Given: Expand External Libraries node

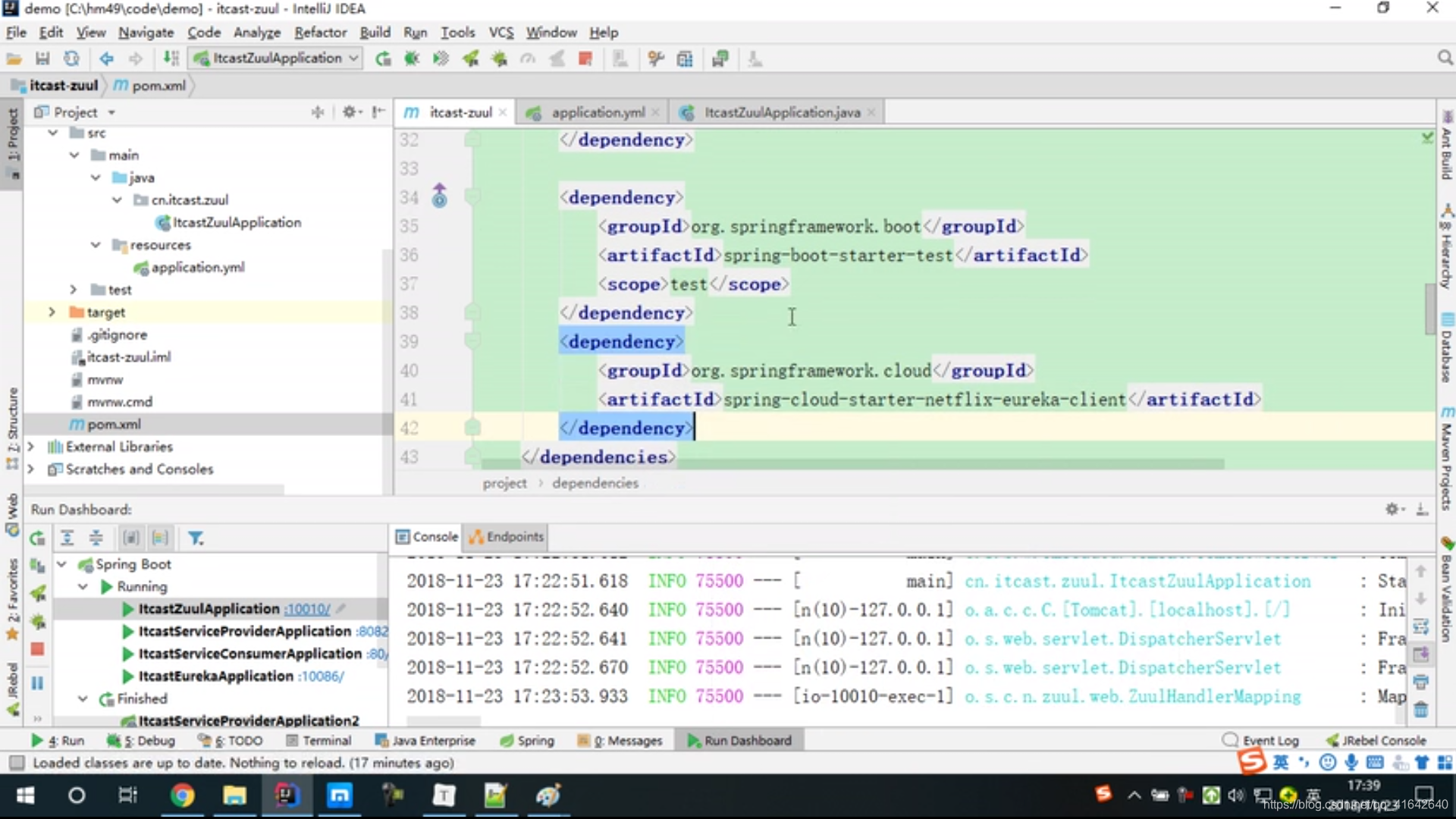Looking at the screenshot, I should coord(31,447).
